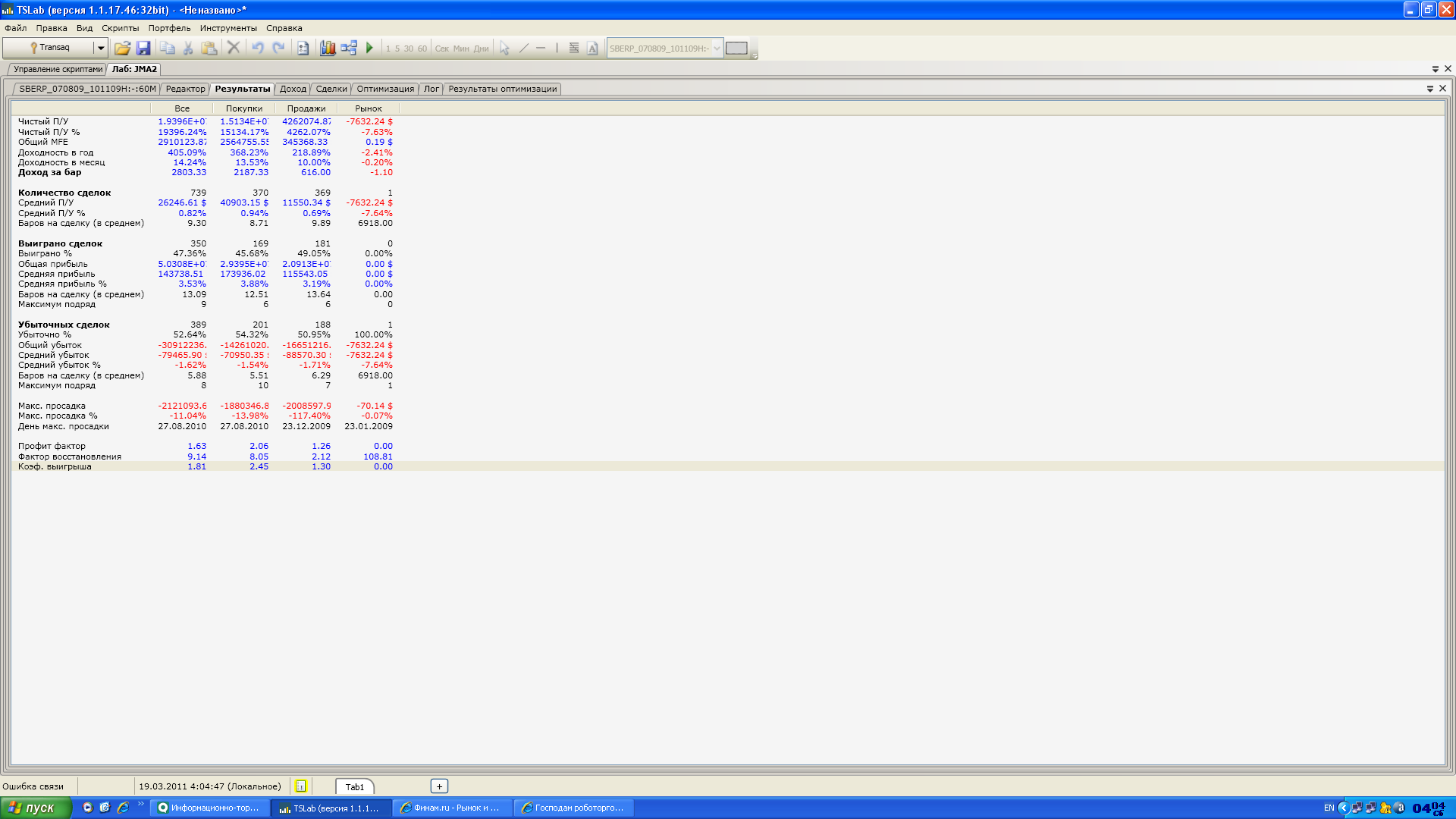Click the open folder icon
Viewport: 1456px width, 819px height.
[122, 48]
